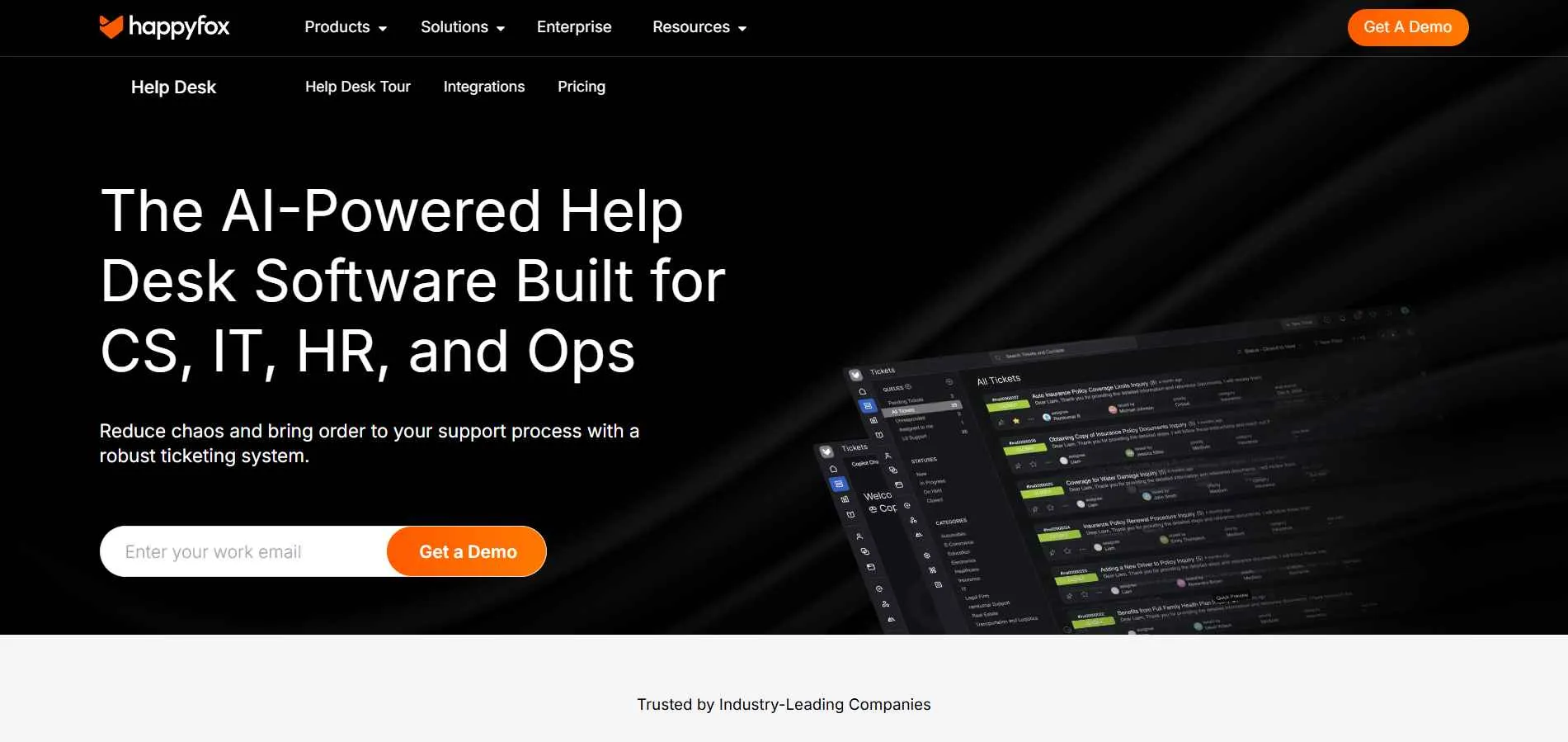Expand the Resources dropdown menu

point(699,27)
